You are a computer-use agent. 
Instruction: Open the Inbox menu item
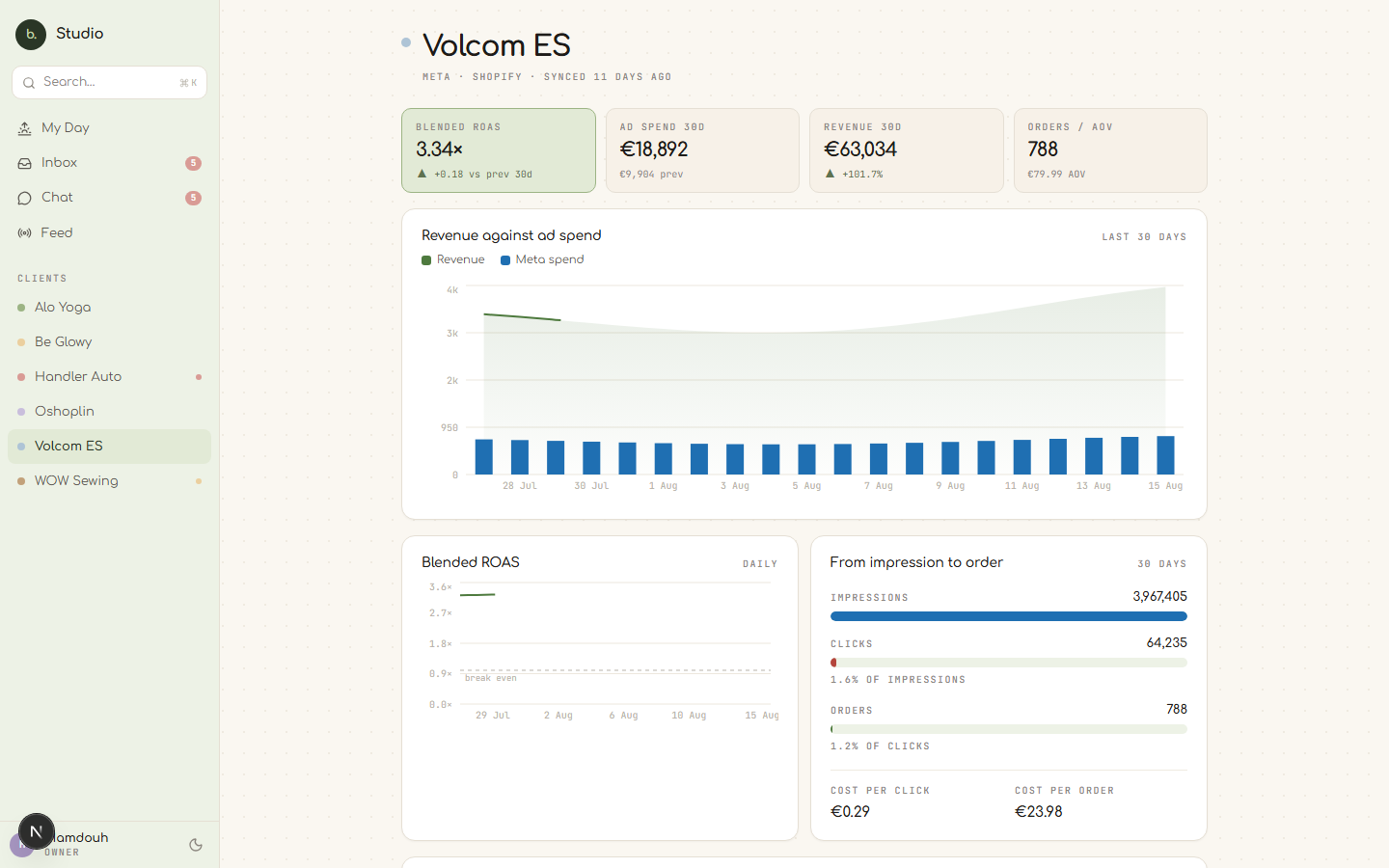pyautogui.click(x=109, y=163)
